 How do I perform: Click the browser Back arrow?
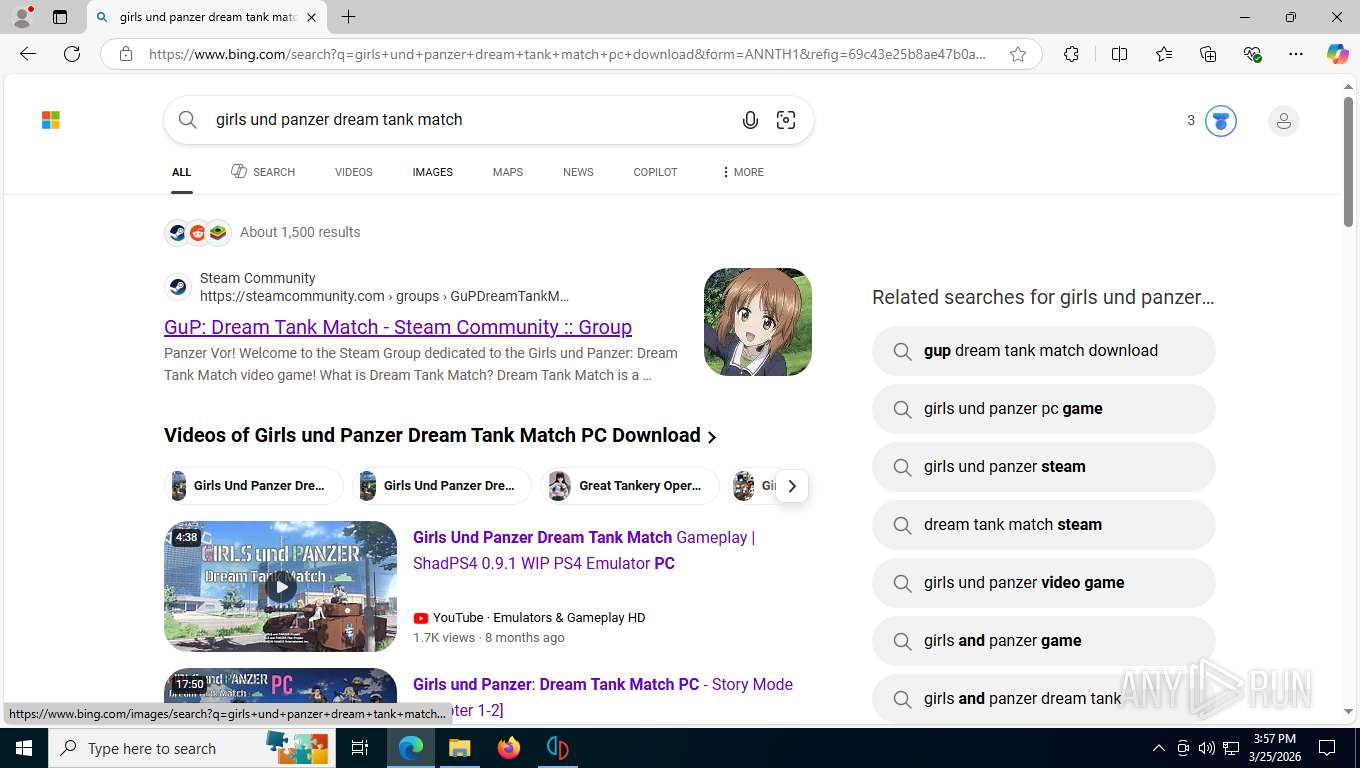coord(28,54)
